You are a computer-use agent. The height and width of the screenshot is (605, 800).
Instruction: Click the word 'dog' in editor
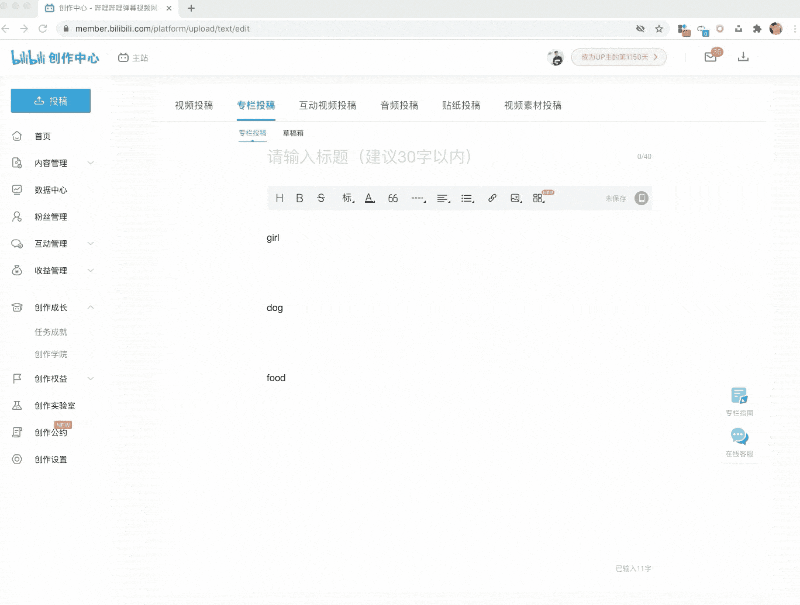coord(274,308)
